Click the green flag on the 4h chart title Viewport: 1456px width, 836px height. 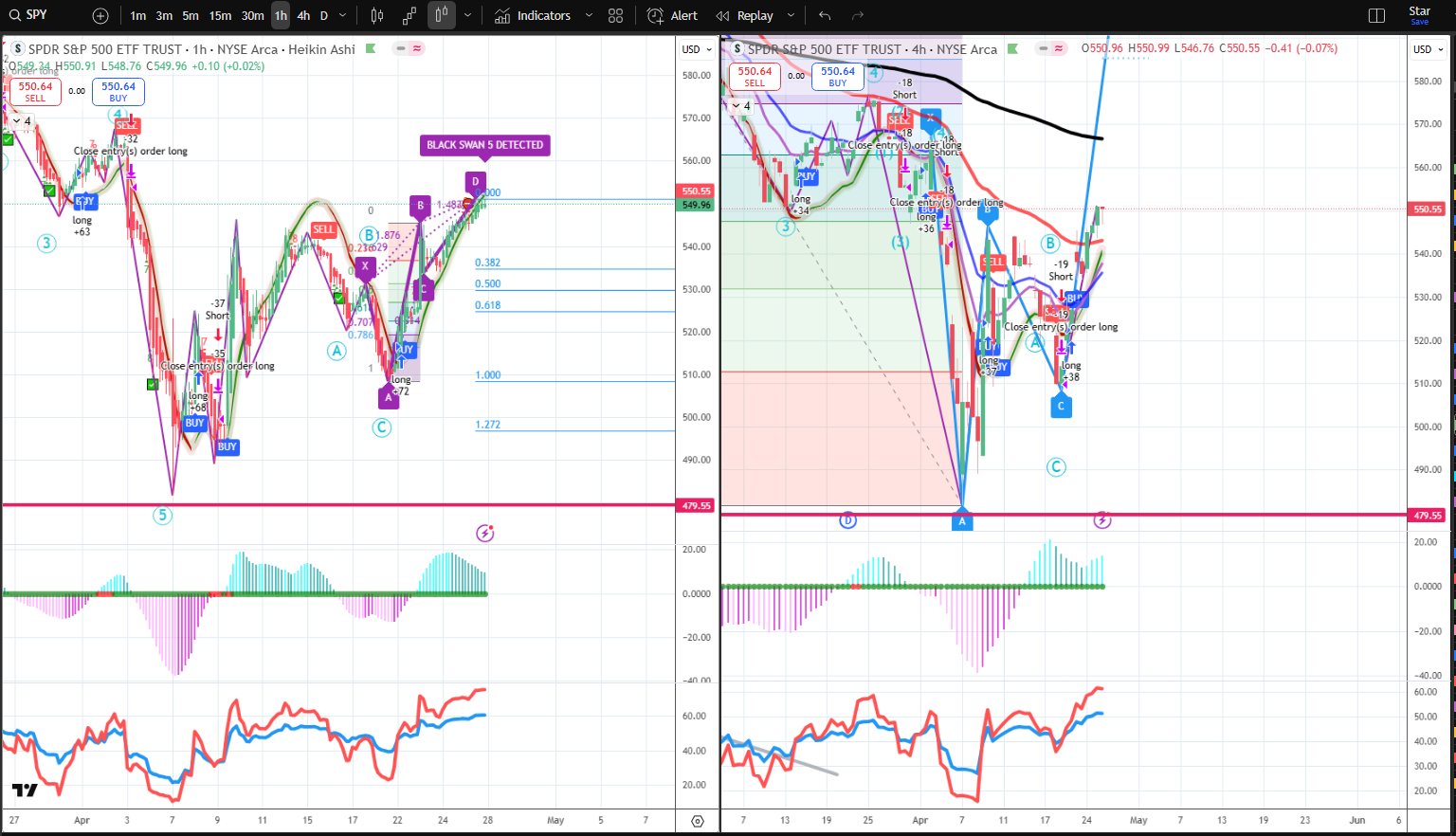click(1012, 48)
